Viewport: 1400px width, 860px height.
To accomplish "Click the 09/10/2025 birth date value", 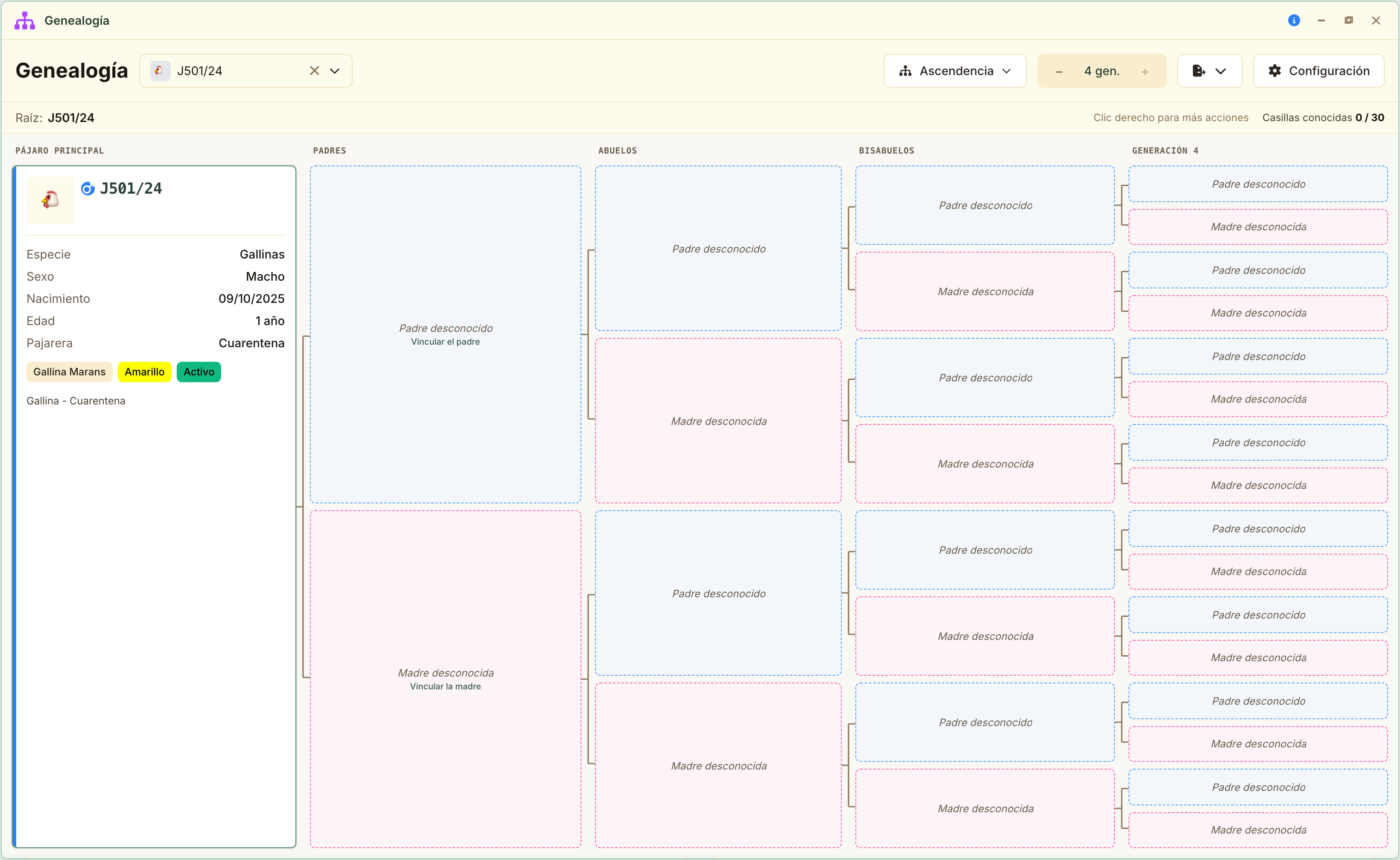I will (251, 299).
